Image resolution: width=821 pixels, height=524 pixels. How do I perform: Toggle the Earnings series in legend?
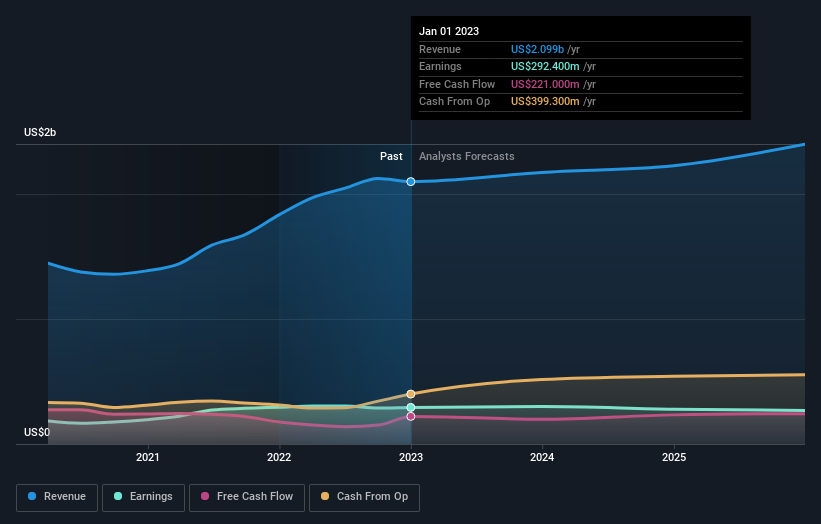click(143, 496)
